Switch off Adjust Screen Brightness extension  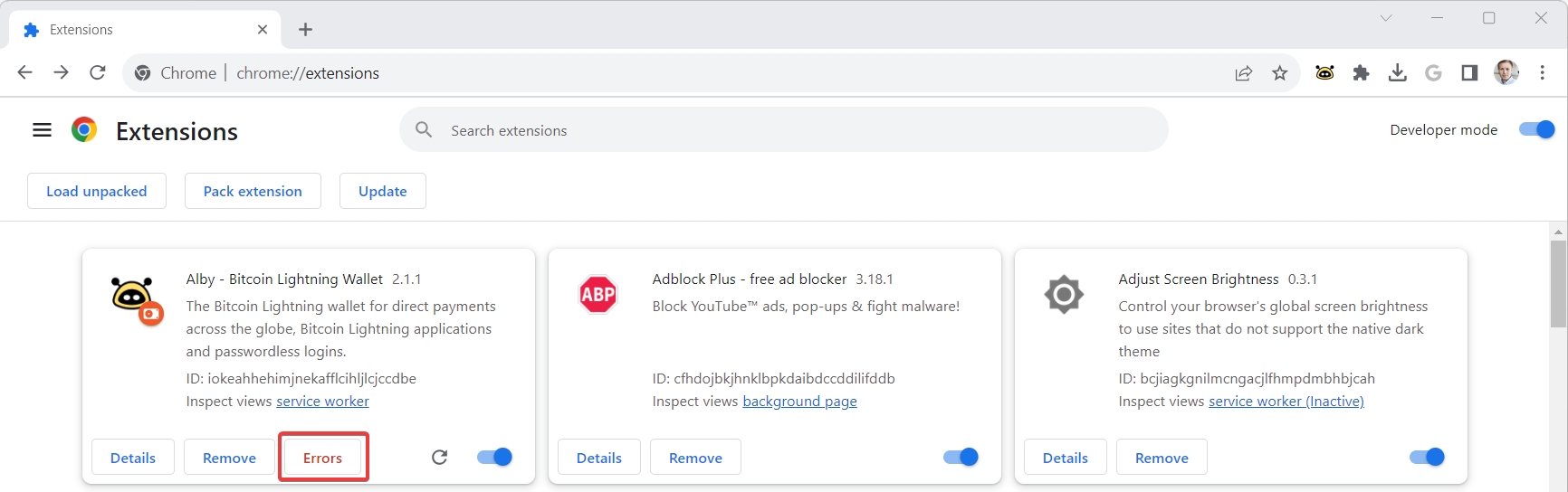pos(1427,458)
